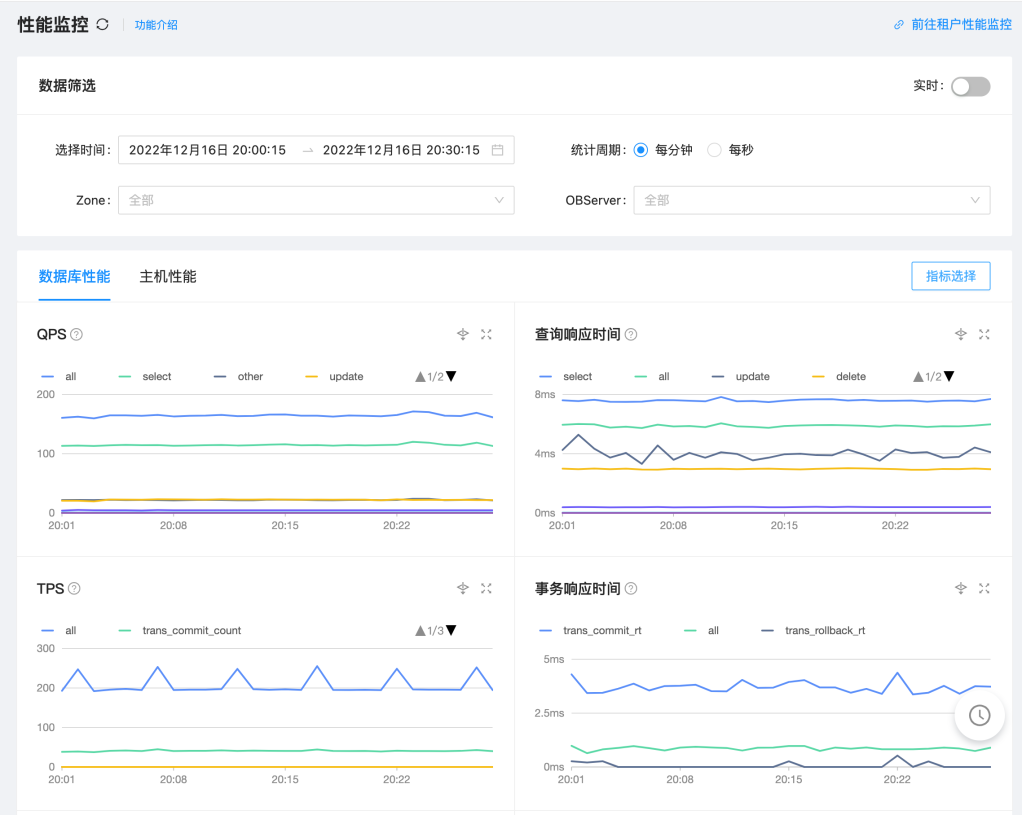The height and width of the screenshot is (815, 1022).
Task: Click the arrow between start and end times
Action: 308,151
